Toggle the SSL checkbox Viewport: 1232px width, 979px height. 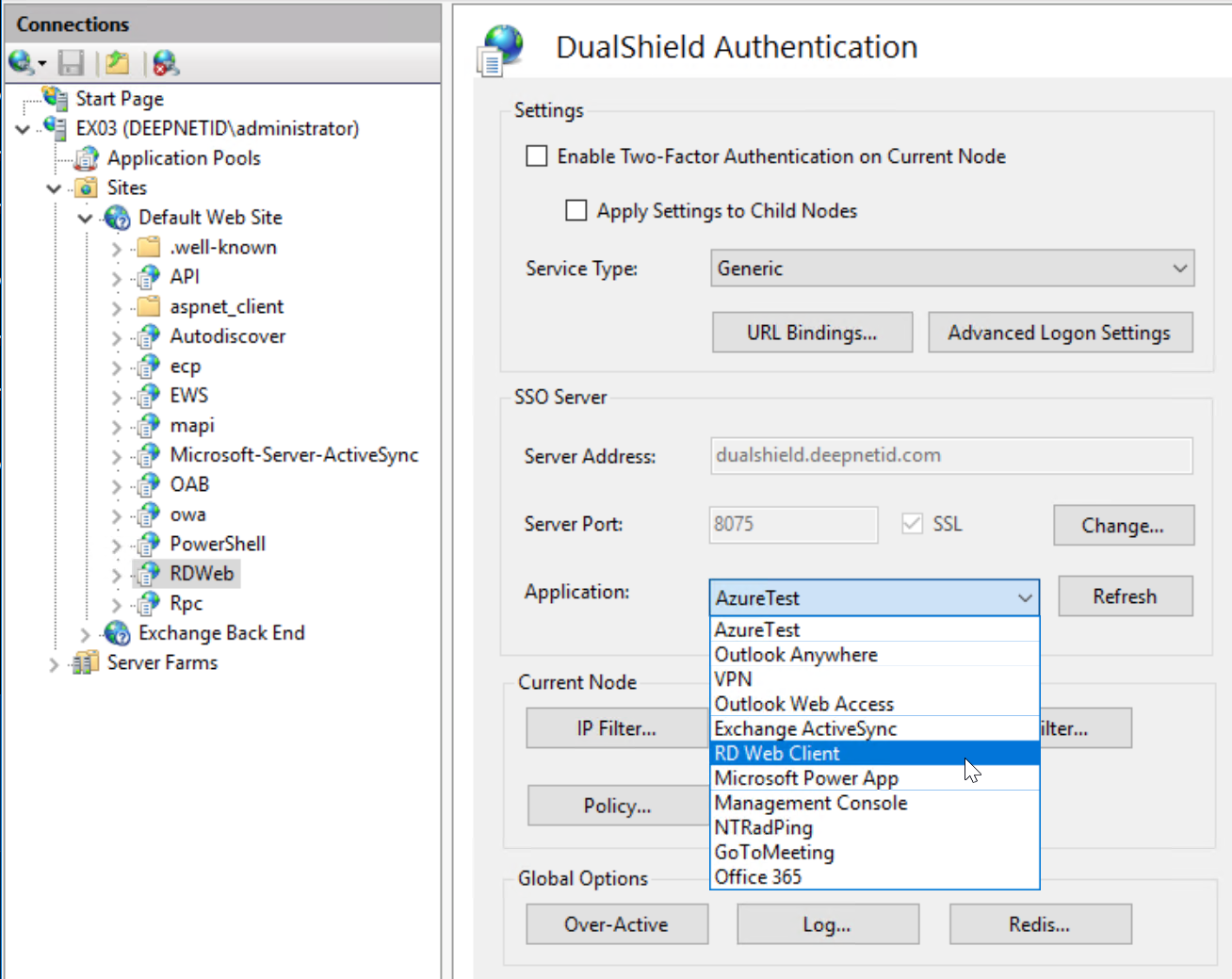(x=912, y=524)
